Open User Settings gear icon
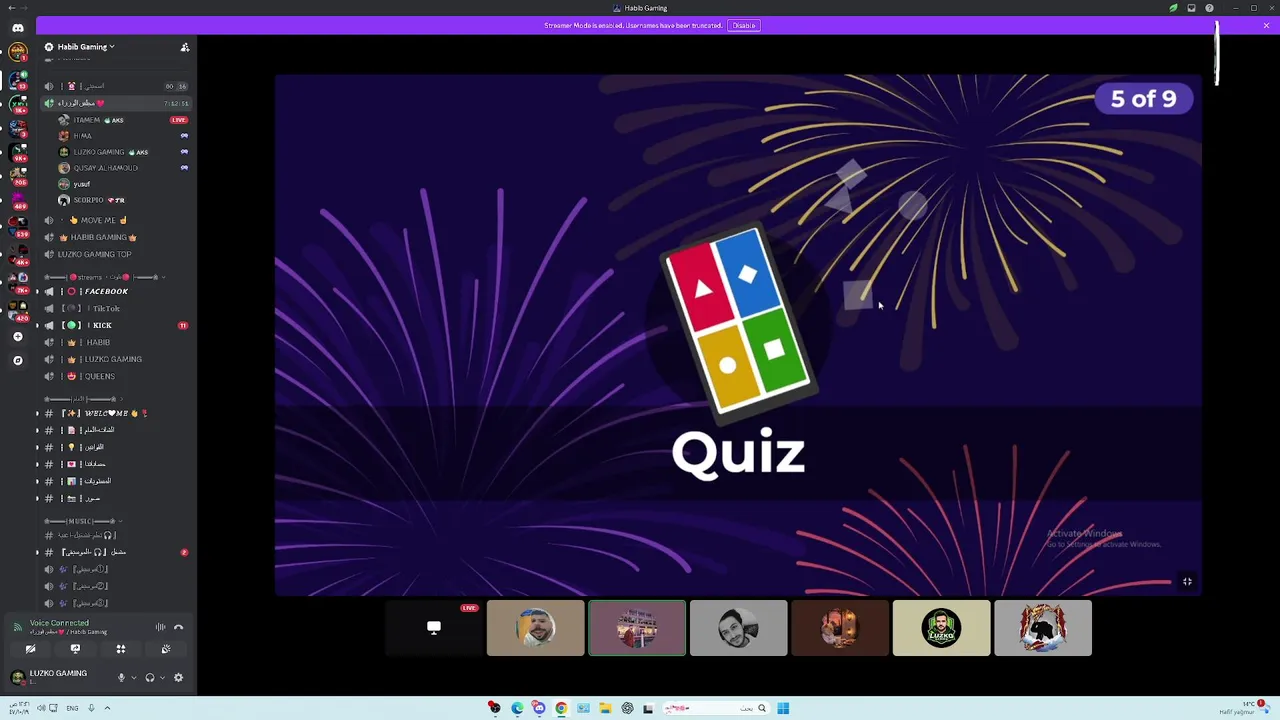Image resolution: width=1280 pixels, height=720 pixels. coord(179,677)
